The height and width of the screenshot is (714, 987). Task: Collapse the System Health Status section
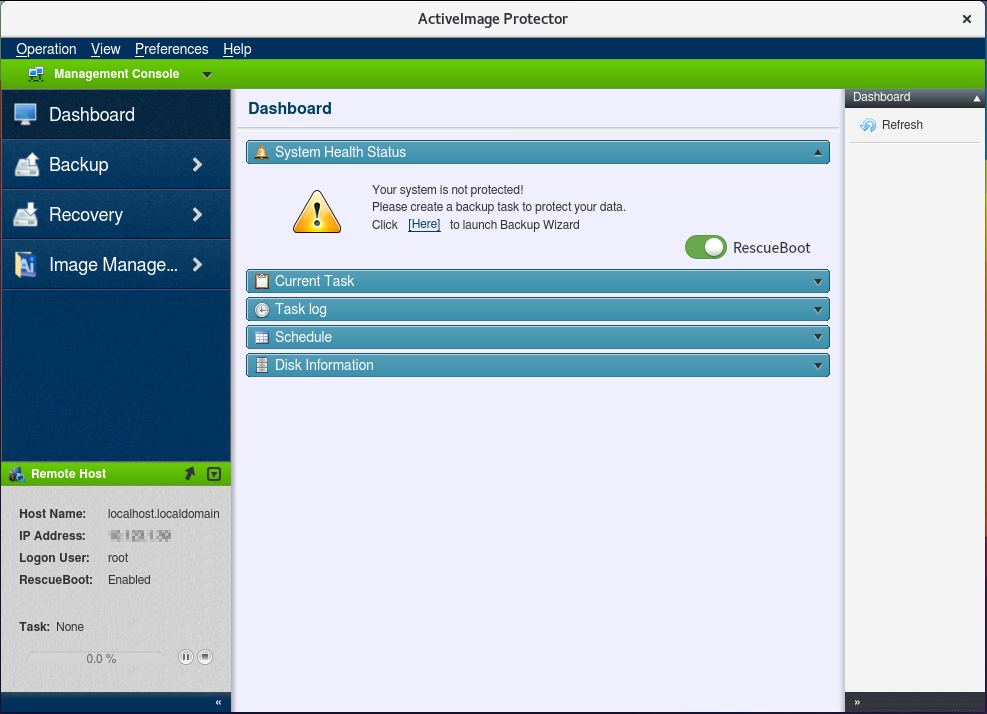[817, 152]
